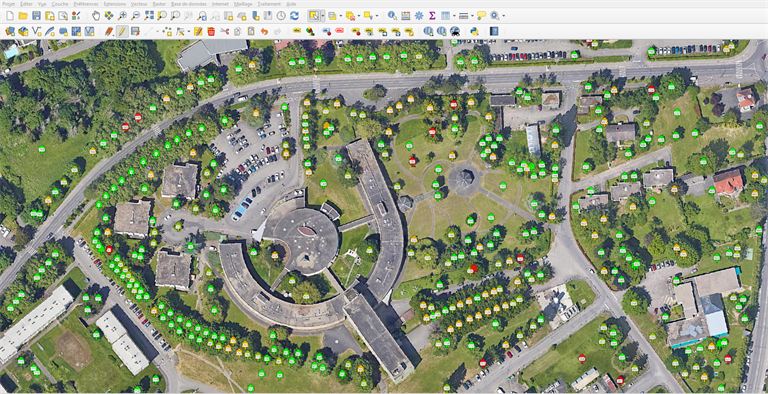Open the temporal controller clock icon
The height and width of the screenshot is (394, 768).
(281, 16)
